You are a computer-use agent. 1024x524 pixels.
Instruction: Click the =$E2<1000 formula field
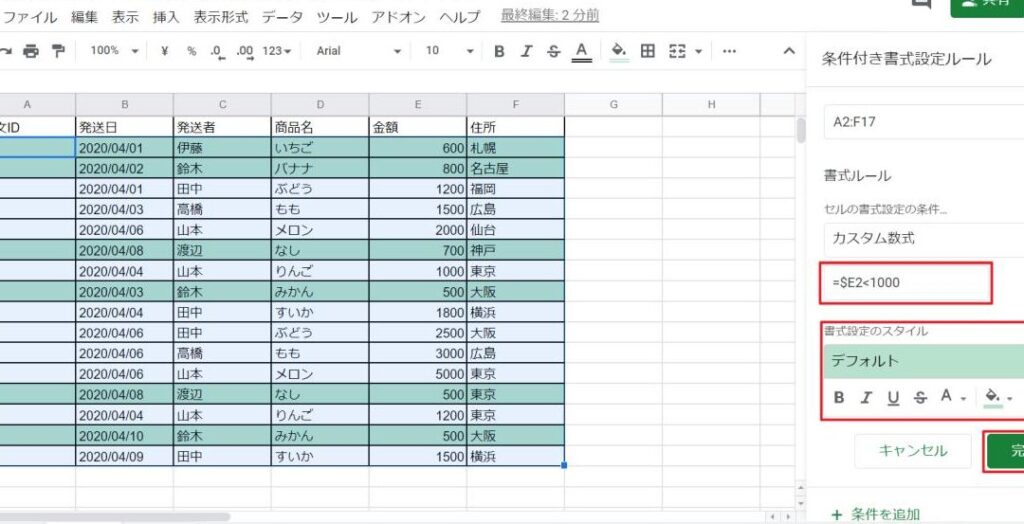click(906, 283)
